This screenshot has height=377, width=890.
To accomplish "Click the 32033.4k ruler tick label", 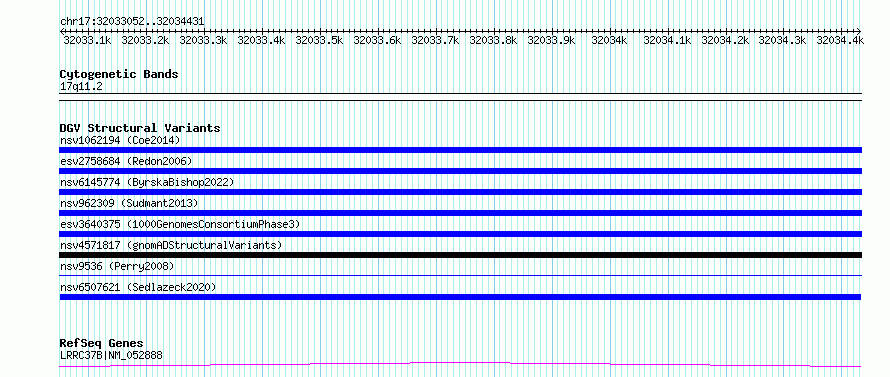I will [x=261, y=40].
